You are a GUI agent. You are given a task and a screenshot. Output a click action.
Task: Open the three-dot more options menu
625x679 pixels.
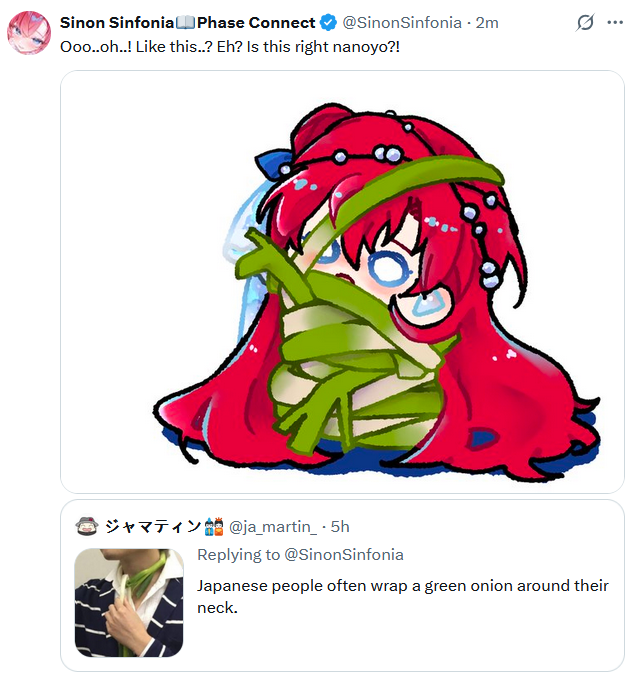(615, 23)
